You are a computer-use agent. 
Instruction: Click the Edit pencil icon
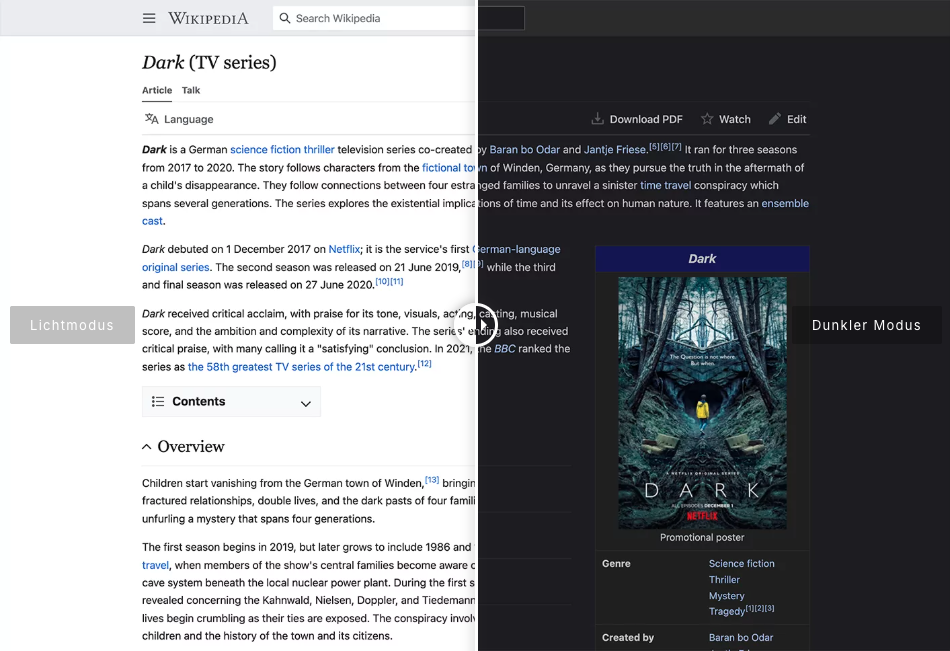[x=775, y=119]
